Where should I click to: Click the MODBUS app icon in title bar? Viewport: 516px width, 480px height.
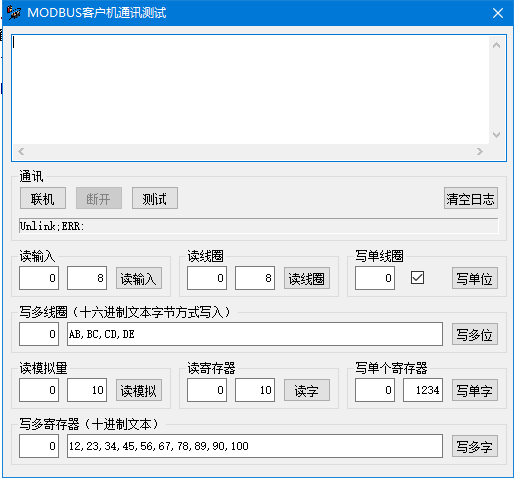point(14,13)
